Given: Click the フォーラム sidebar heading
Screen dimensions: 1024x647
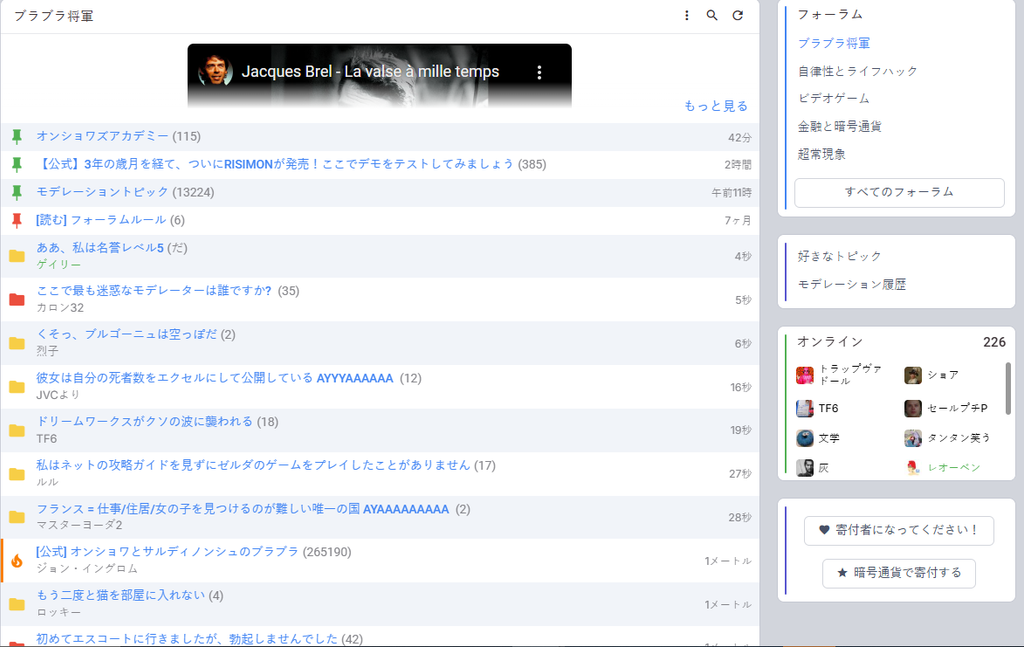Looking at the screenshot, I should [x=829, y=14].
